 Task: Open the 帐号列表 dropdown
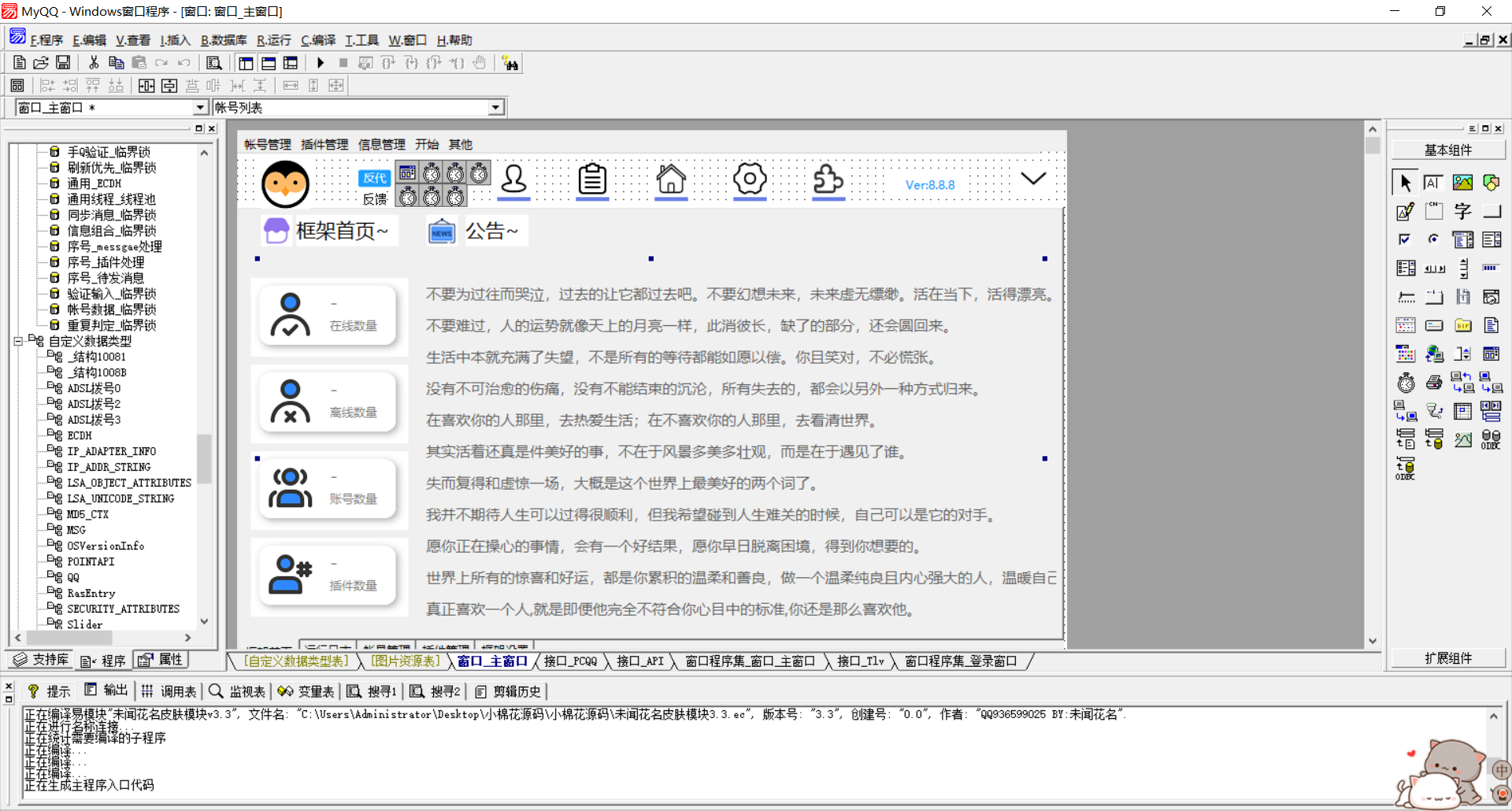pos(495,107)
